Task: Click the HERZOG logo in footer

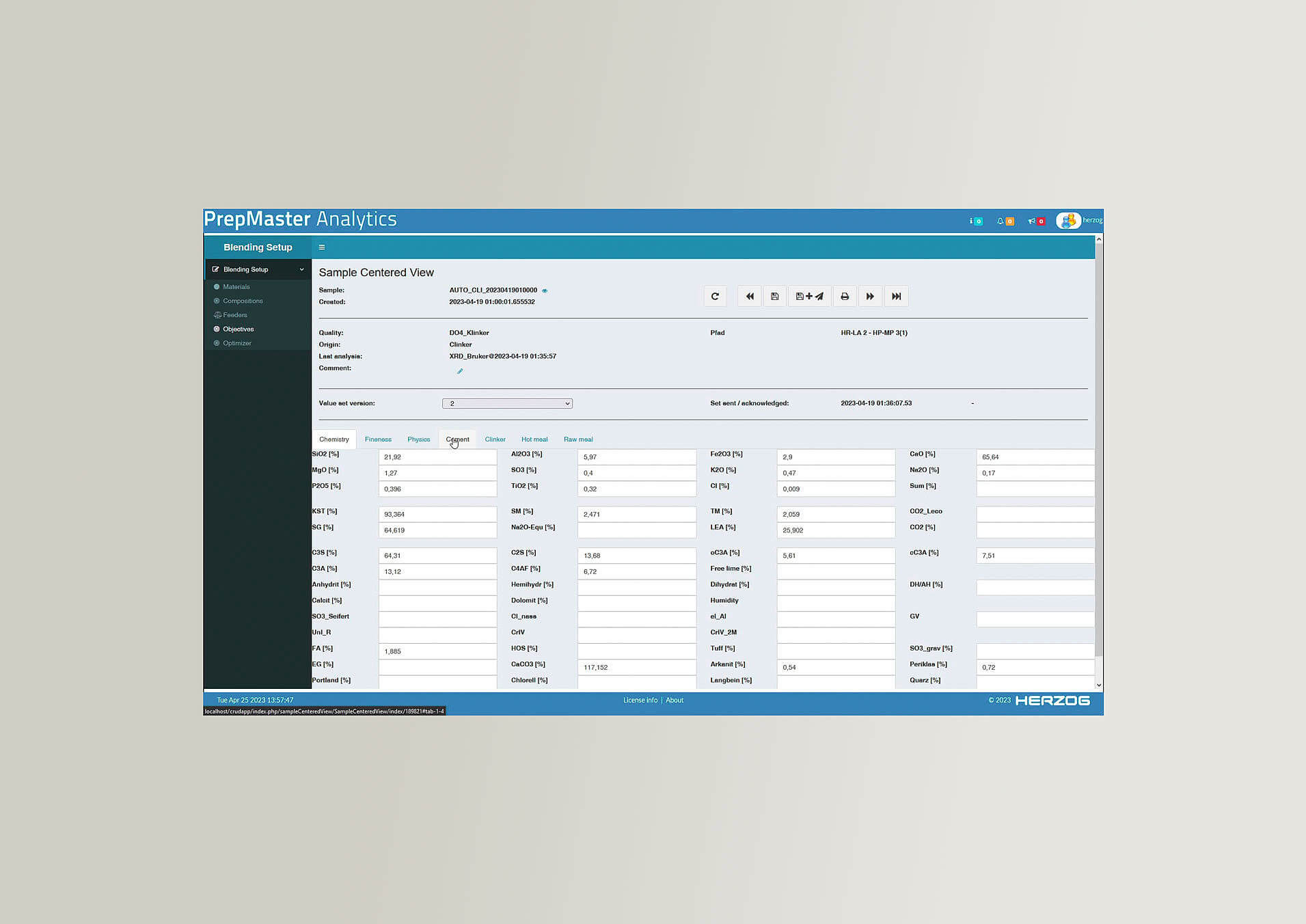Action: coord(1052,701)
